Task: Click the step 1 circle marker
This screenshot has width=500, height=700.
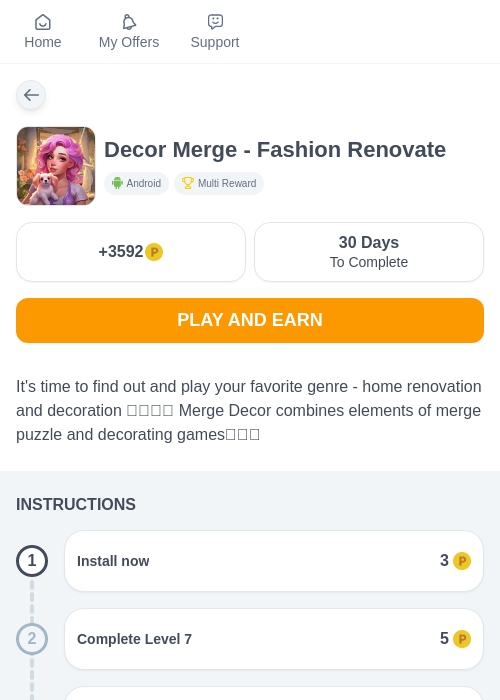Action: (x=32, y=561)
